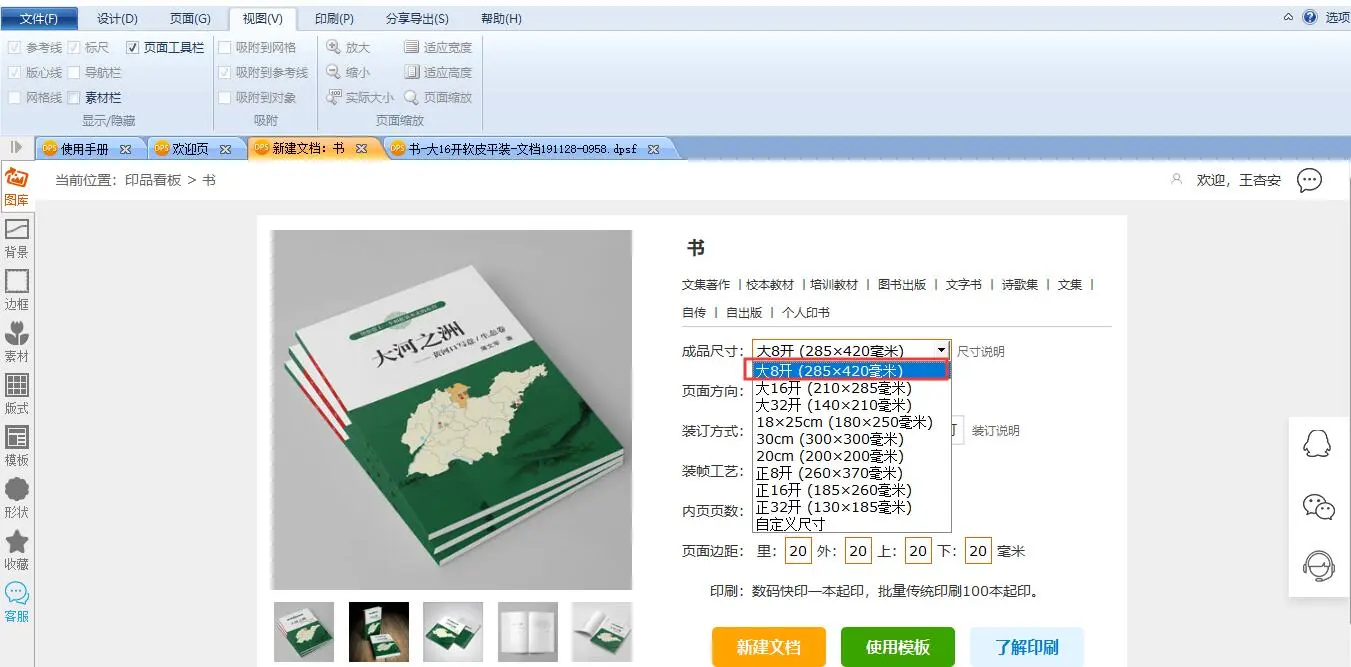1351x667 pixels.
Task: Click the help question mark icon
Action: (1309, 17)
